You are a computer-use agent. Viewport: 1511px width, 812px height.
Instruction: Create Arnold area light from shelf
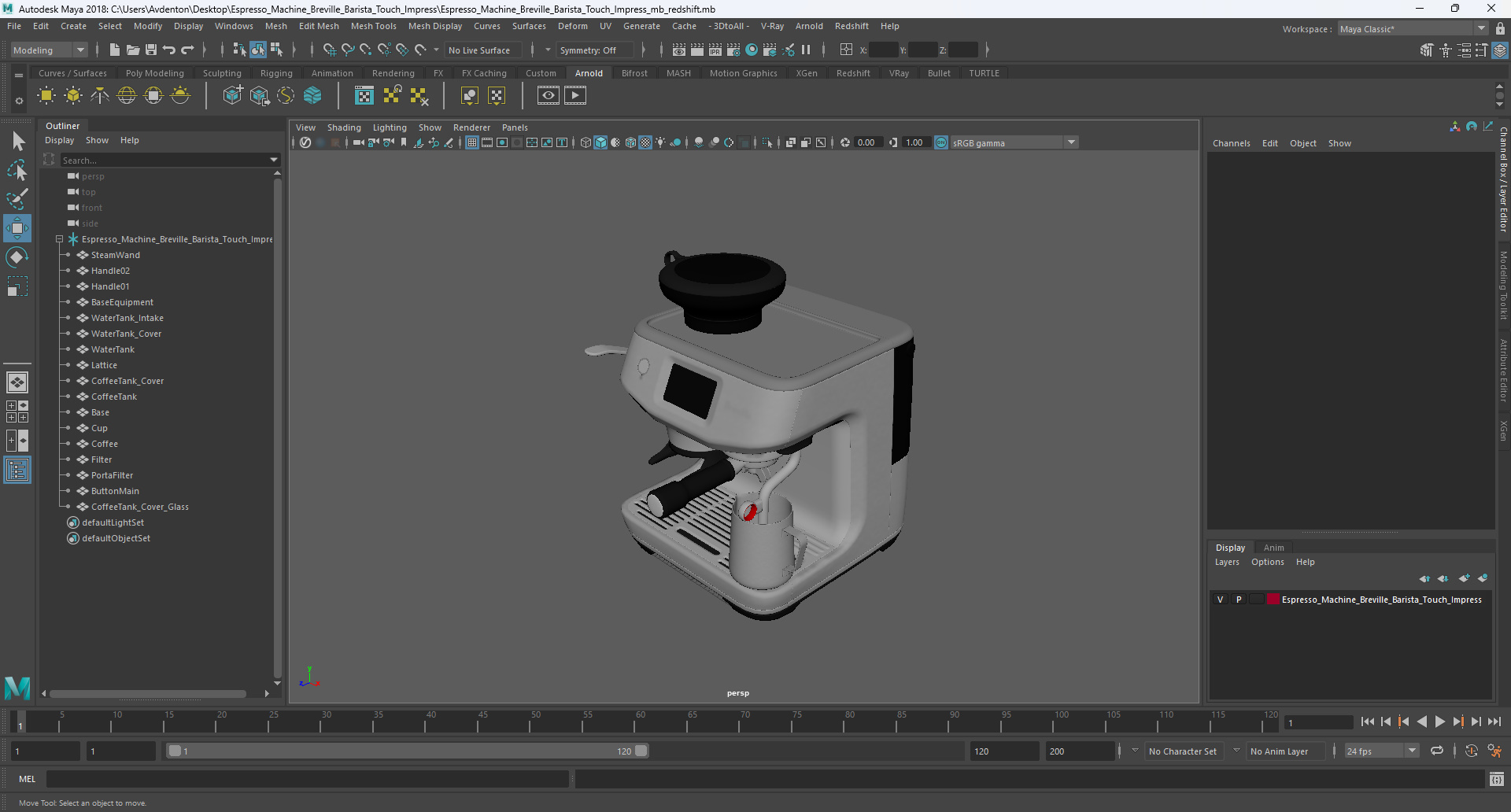(46, 96)
